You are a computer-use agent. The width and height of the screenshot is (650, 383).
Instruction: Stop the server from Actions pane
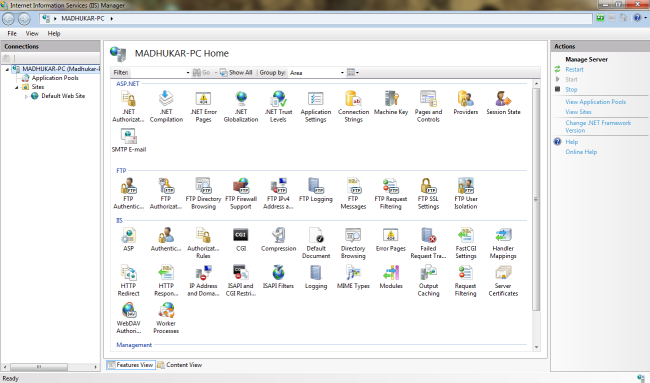tap(571, 90)
